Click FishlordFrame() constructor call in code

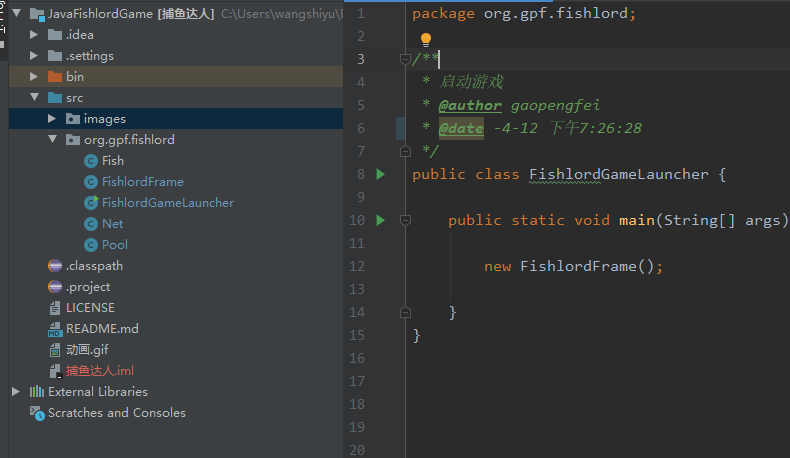[x=587, y=266]
